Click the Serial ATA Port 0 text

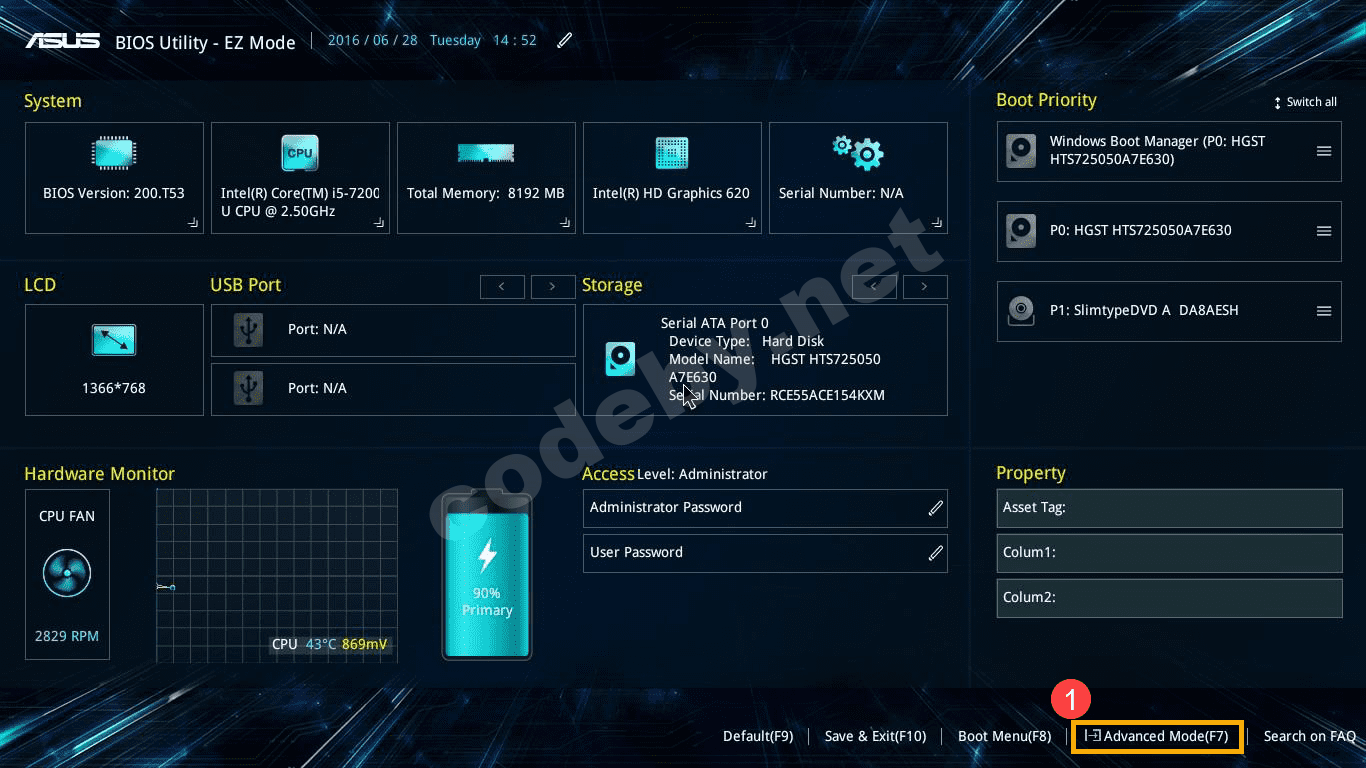[x=715, y=323]
